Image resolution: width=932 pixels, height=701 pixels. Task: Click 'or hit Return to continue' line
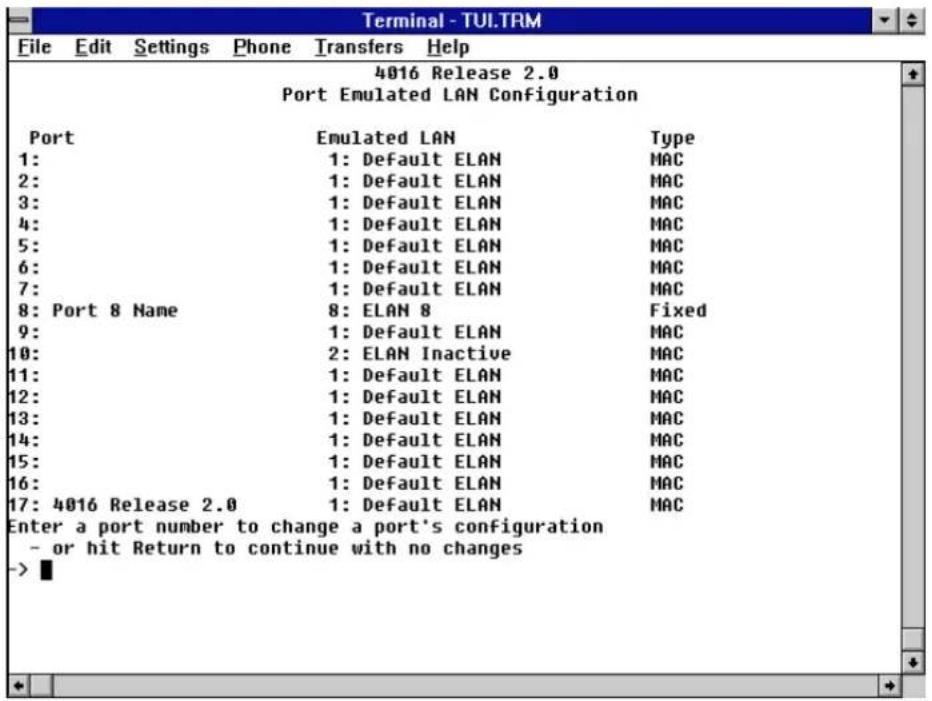[x=276, y=548]
